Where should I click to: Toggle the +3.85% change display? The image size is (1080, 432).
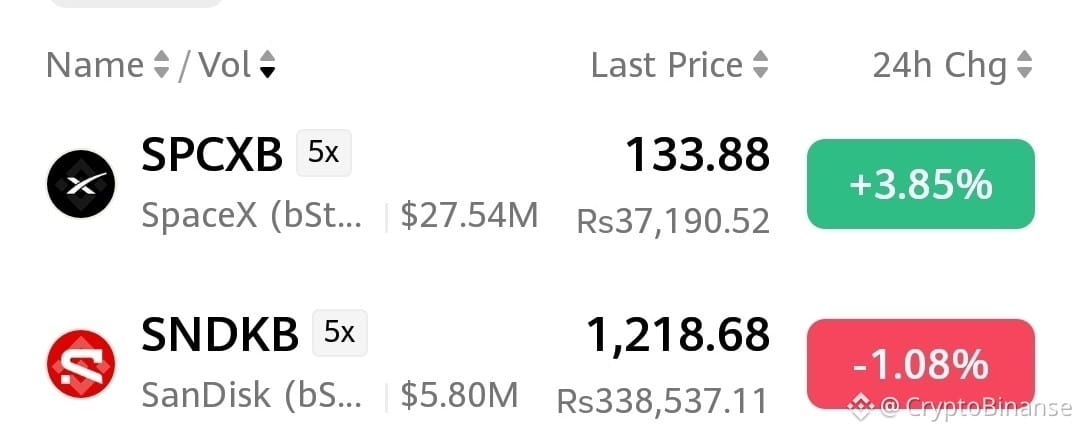tap(921, 184)
